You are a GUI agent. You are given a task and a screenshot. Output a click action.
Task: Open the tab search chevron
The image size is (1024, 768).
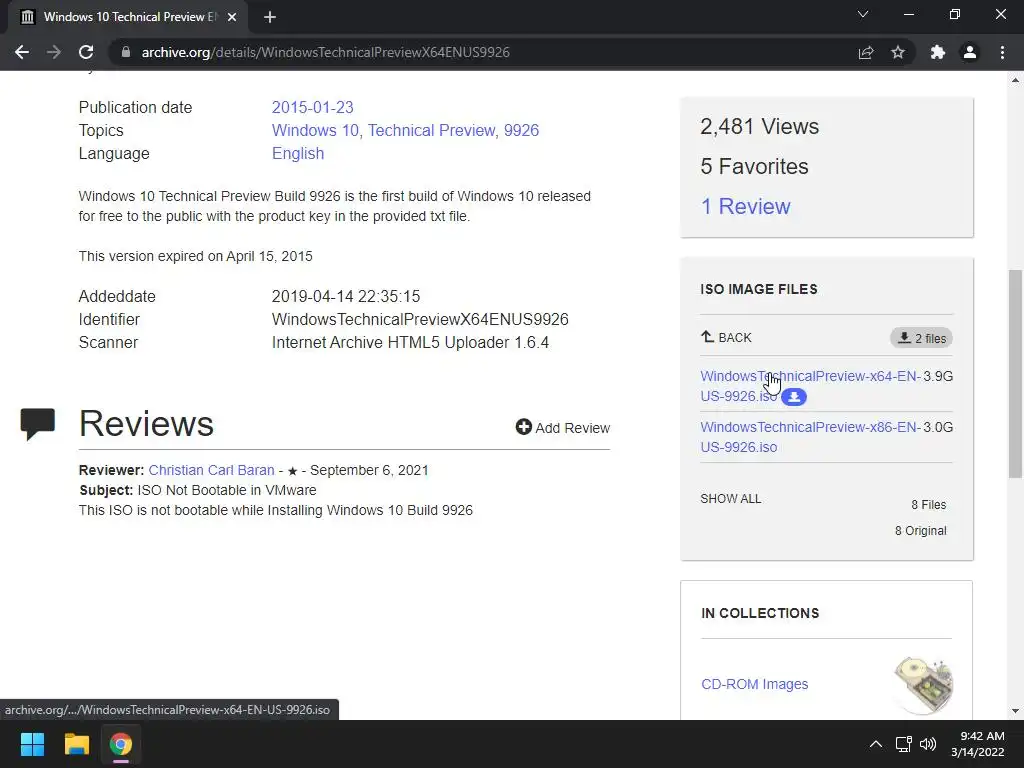click(x=863, y=14)
